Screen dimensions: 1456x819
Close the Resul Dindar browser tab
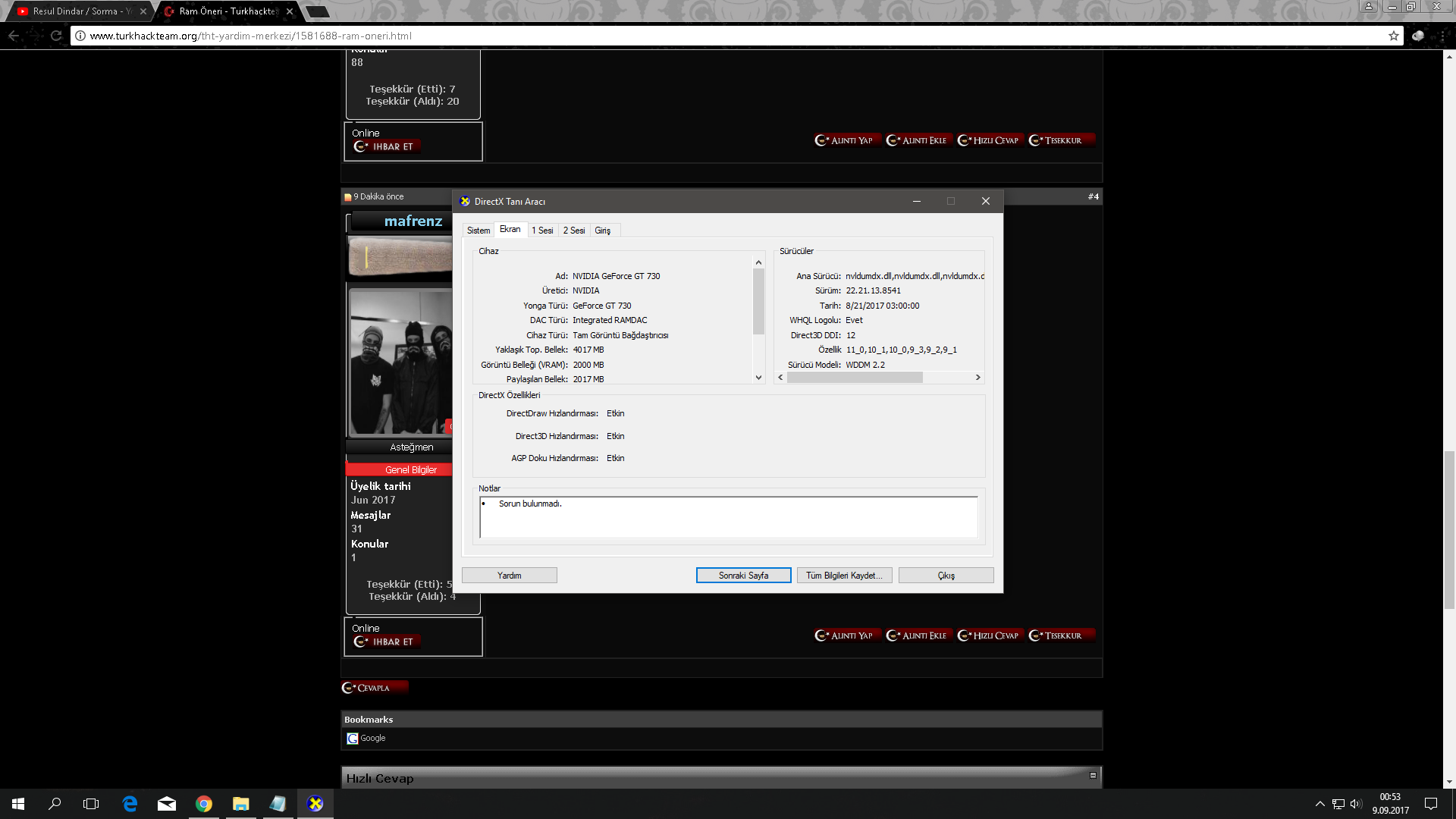143,11
